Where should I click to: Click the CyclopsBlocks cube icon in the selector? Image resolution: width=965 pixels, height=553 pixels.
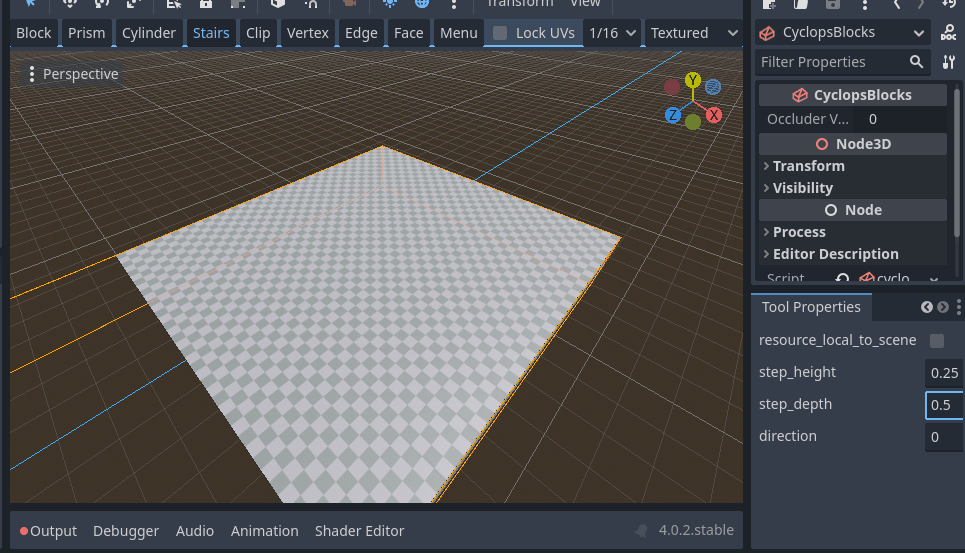(x=767, y=33)
